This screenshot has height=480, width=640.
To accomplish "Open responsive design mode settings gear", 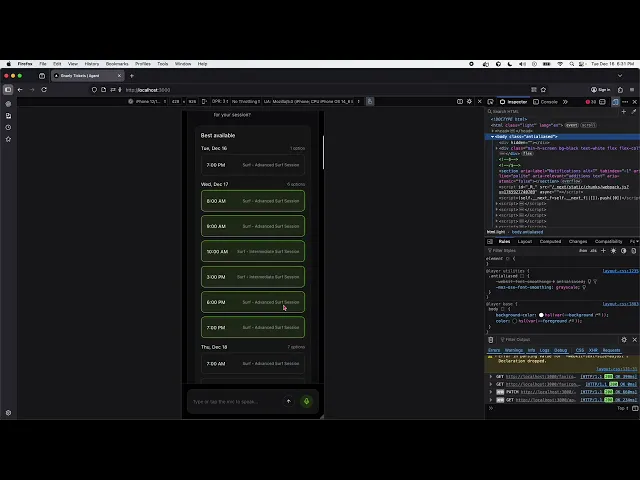I will 469,101.
